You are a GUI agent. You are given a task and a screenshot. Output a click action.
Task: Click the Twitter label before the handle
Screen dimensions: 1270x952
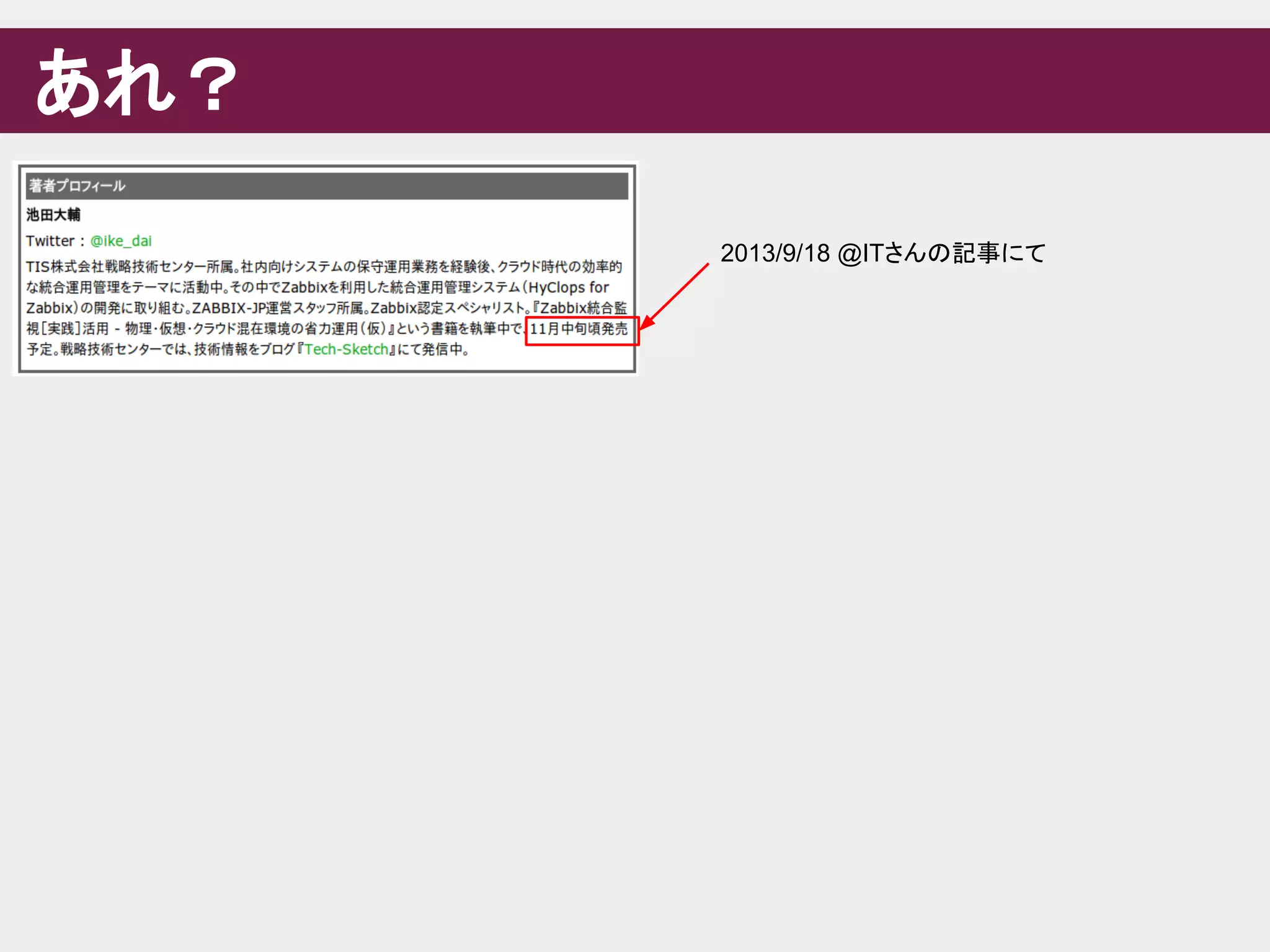[x=50, y=241]
